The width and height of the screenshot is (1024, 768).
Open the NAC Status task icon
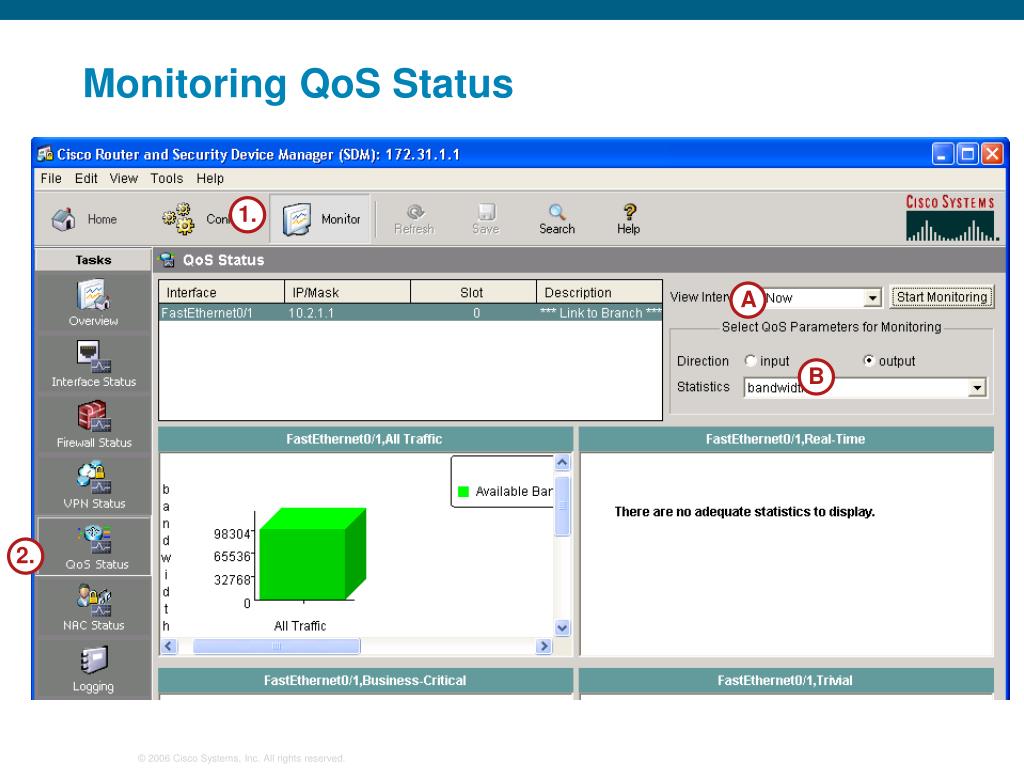(93, 600)
